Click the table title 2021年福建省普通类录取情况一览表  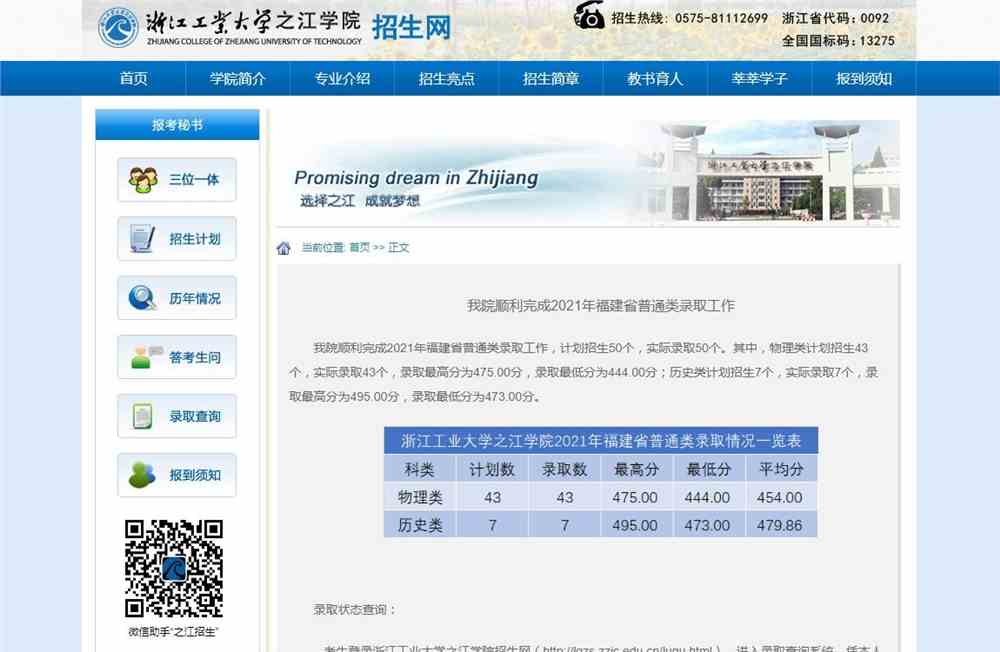tap(601, 441)
